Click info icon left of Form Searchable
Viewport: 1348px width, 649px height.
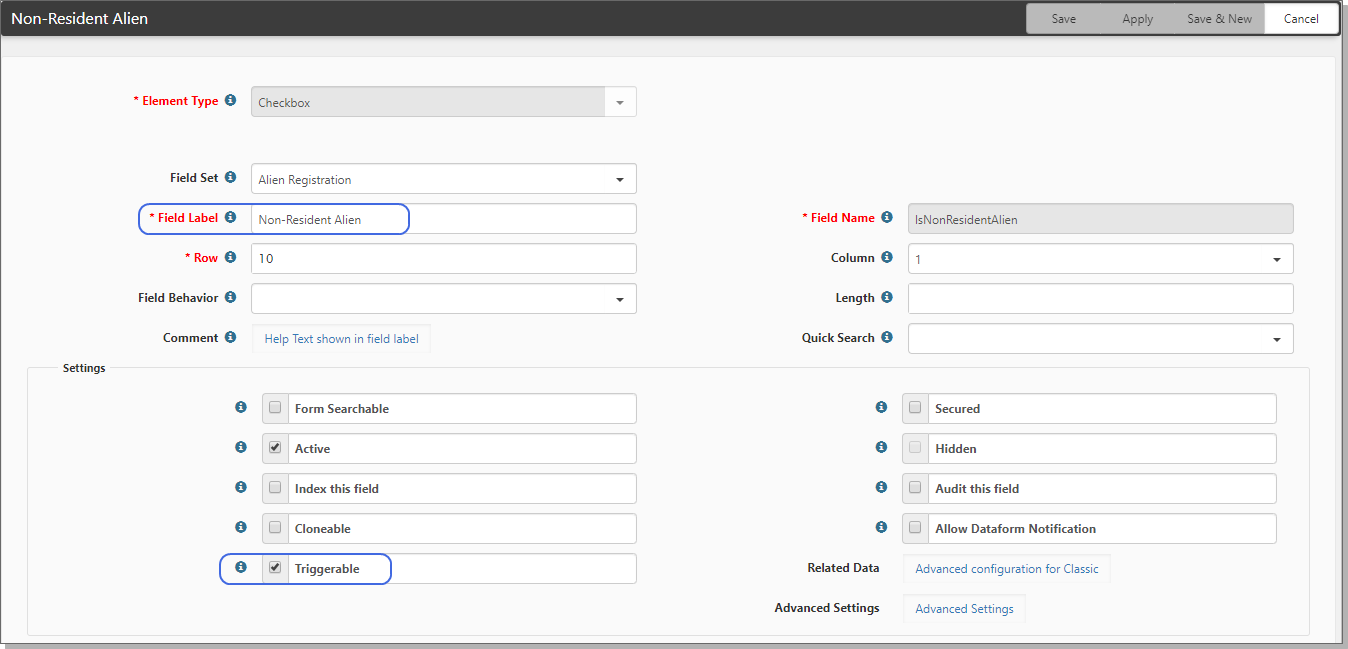click(241, 408)
